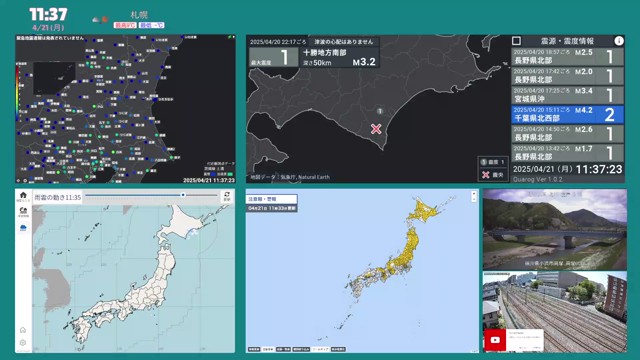The image size is (640, 360).
Task: Click the outlined home icon near sidebar bottom
Action: point(23,330)
